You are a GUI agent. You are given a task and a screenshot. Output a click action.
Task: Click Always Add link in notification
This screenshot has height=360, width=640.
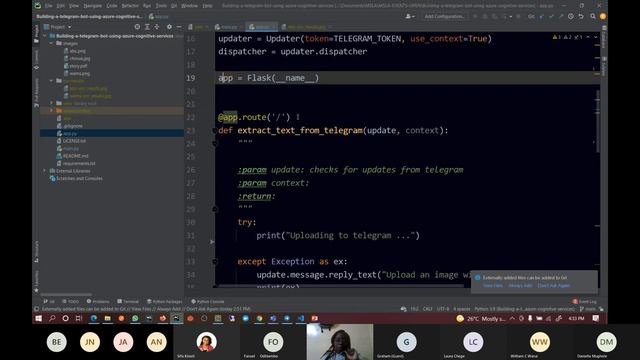(x=520, y=285)
